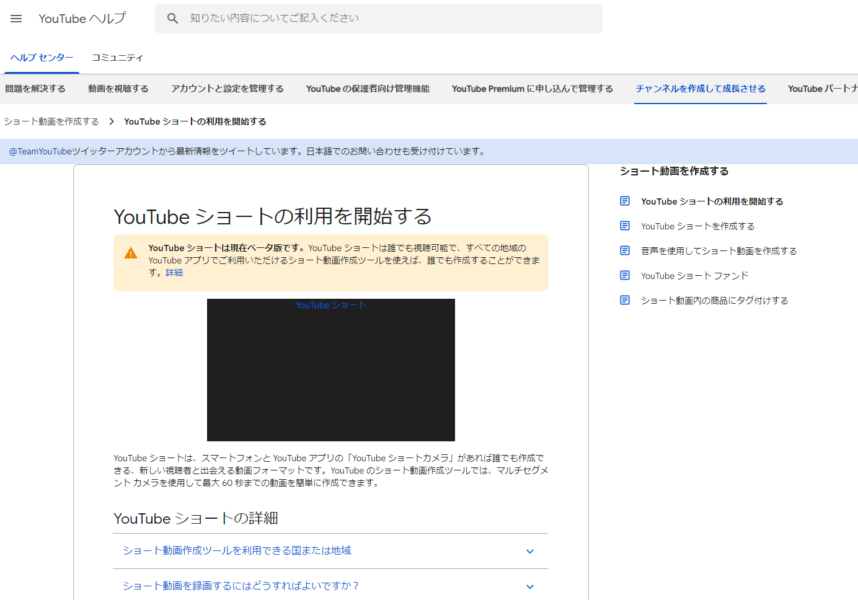Screen dimensions: 858x600
Task: Click article icon beside YouTube ショートを作成する
Action: pos(625,226)
